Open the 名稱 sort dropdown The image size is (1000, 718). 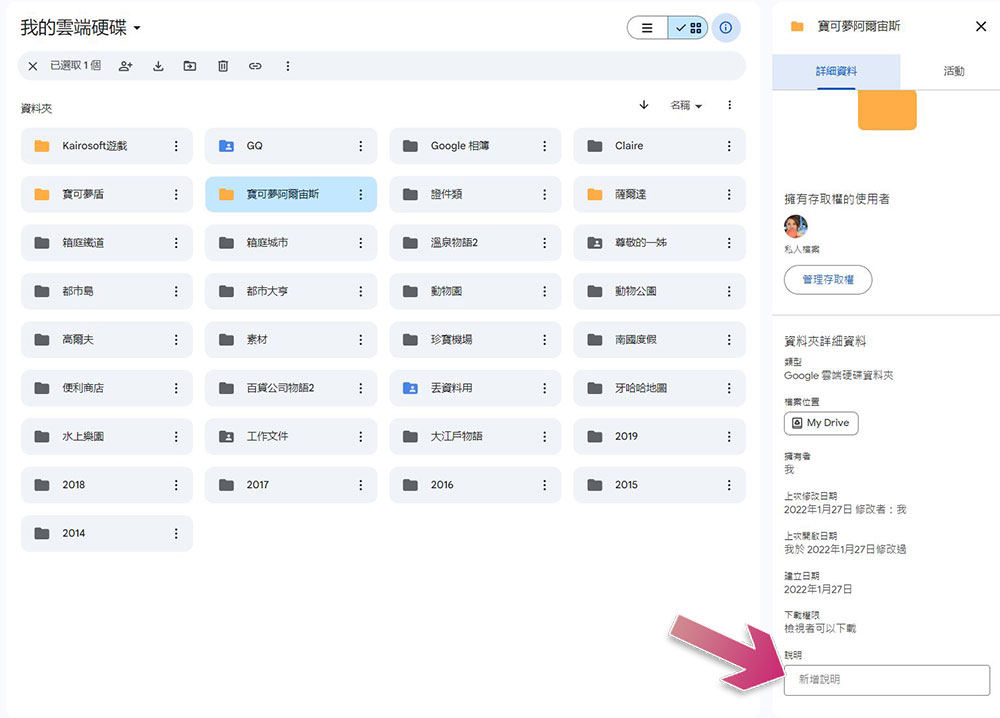click(x=686, y=105)
